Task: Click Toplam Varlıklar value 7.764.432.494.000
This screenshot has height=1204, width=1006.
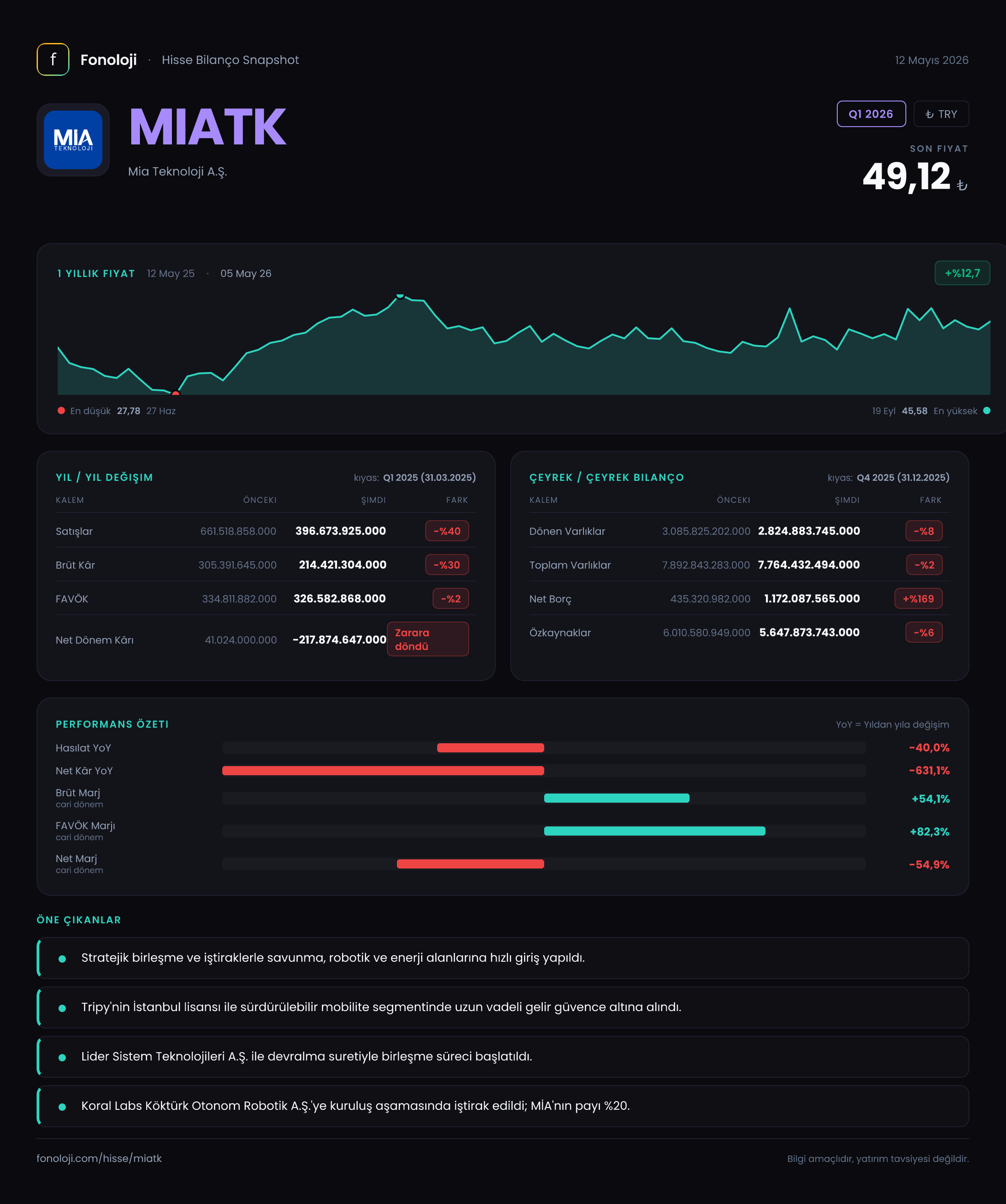Action: coord(809,565)
